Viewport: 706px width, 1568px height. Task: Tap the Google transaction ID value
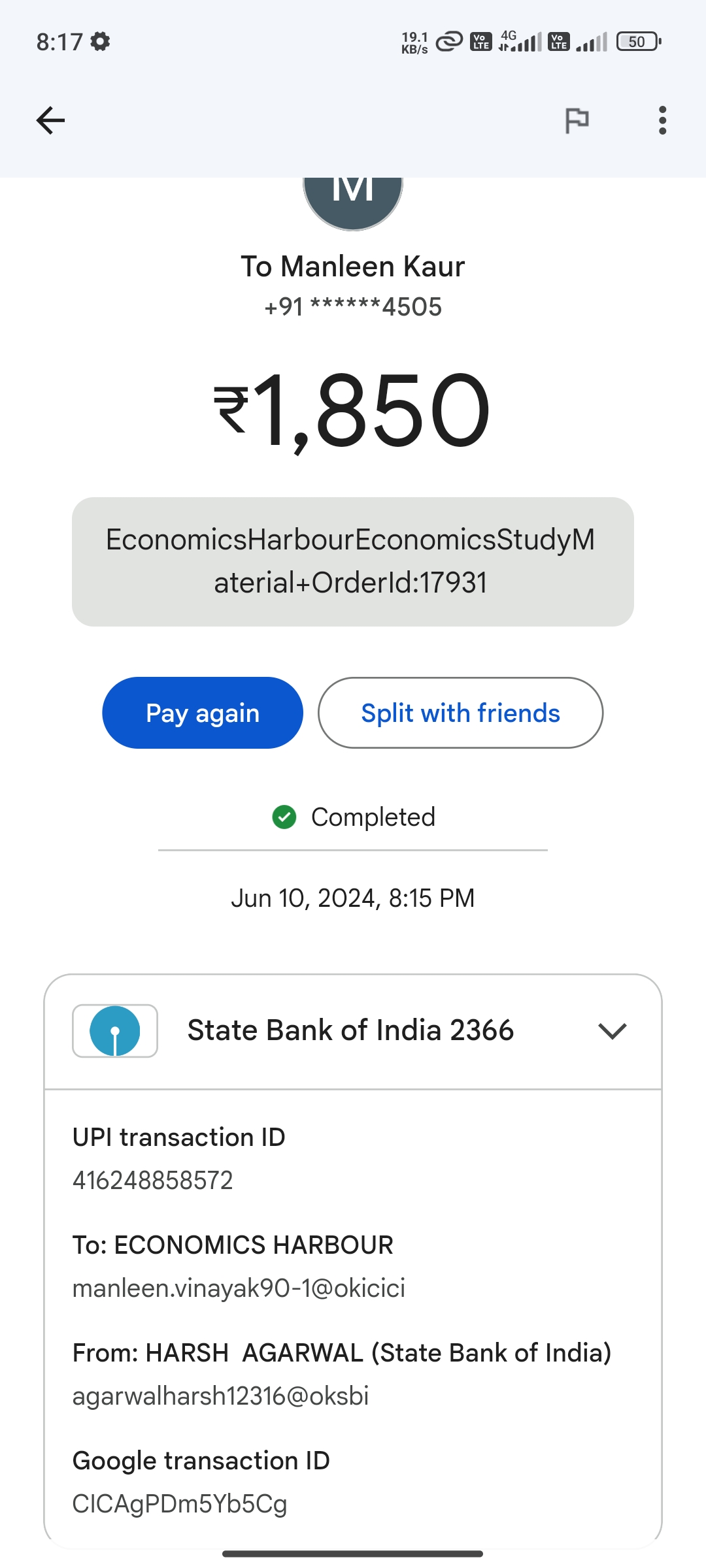coord(180,1504)
